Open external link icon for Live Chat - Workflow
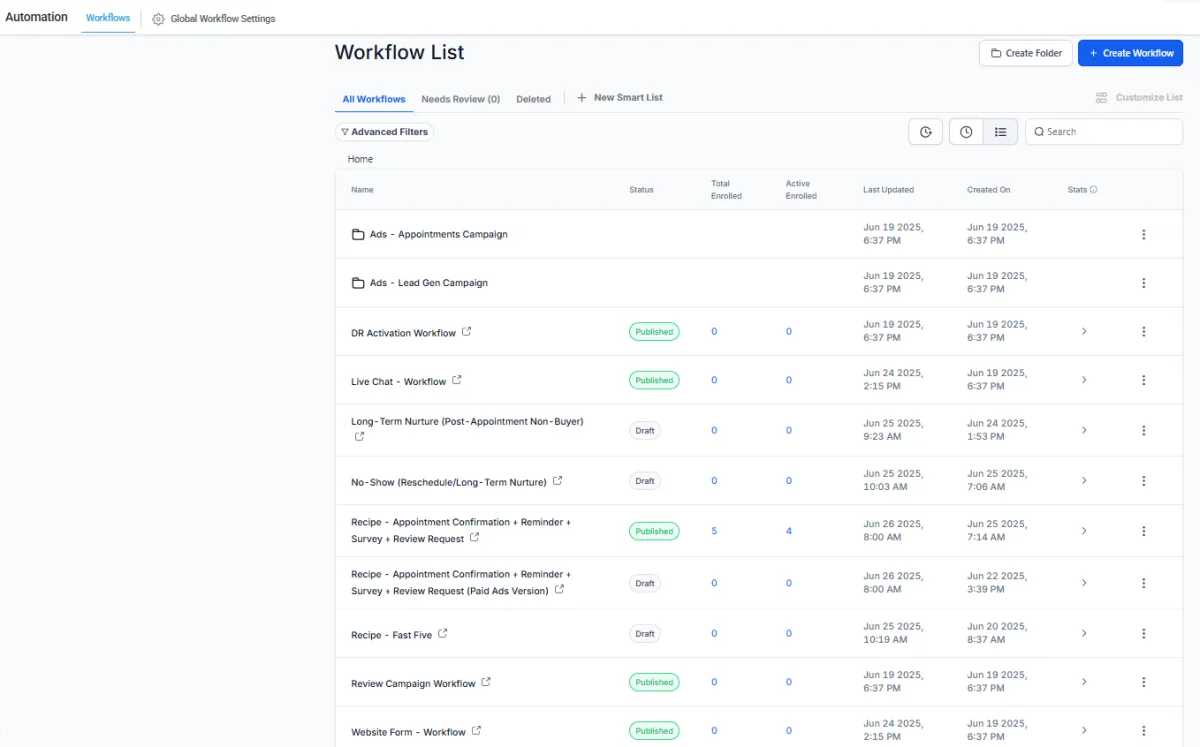Viewport: 1200px width, 747px height. pos(457,380)
